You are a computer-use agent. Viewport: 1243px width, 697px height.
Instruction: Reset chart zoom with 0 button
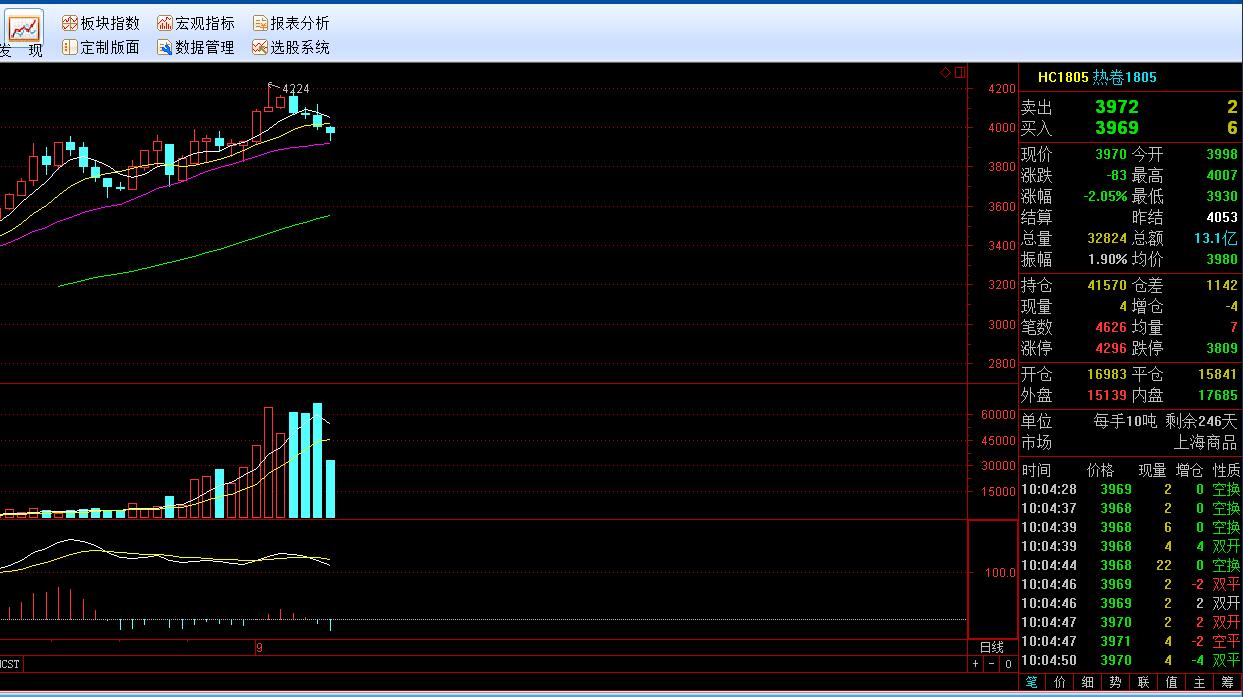coord(1008,664)
